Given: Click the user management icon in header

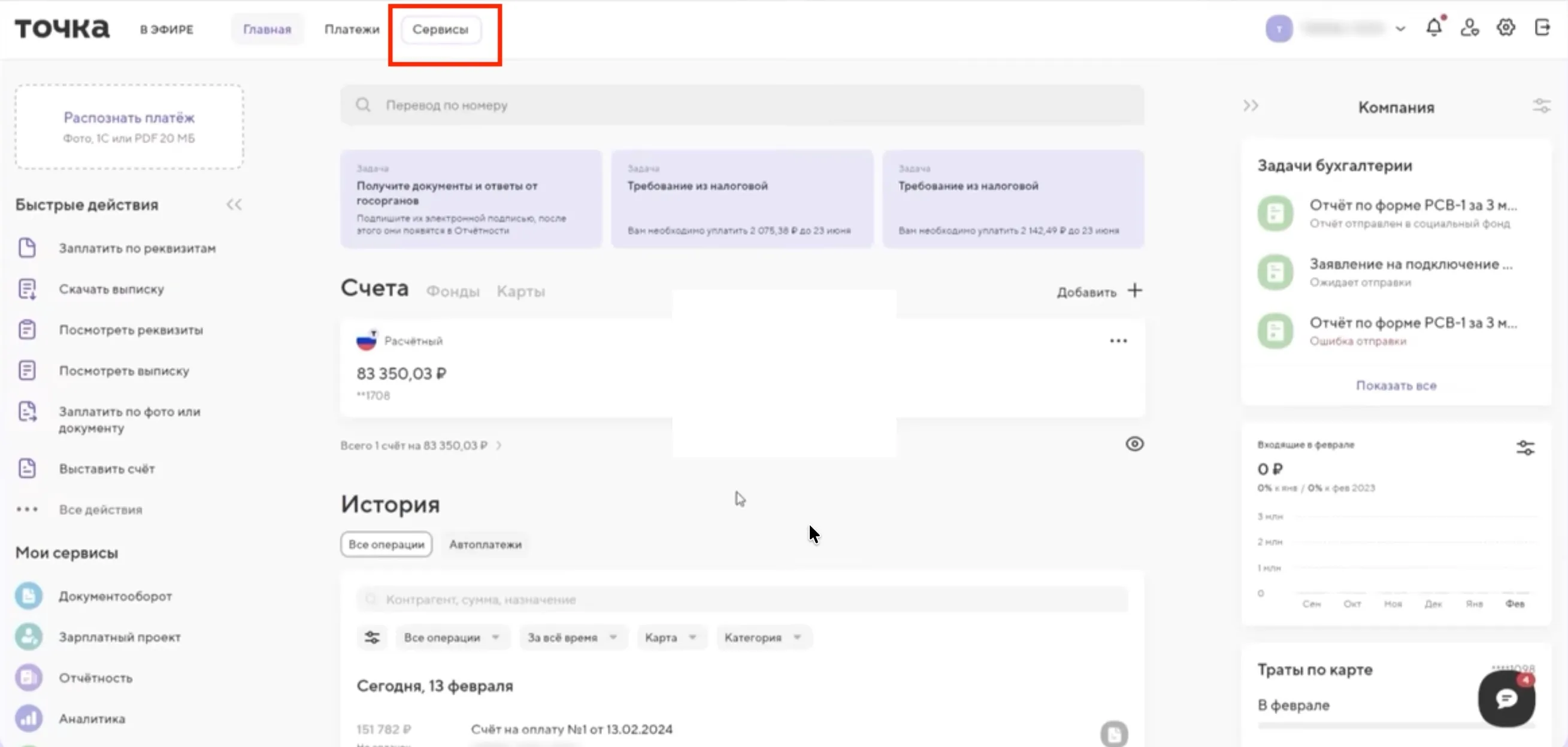Looking at the screenshot, I should point(1469,28).
